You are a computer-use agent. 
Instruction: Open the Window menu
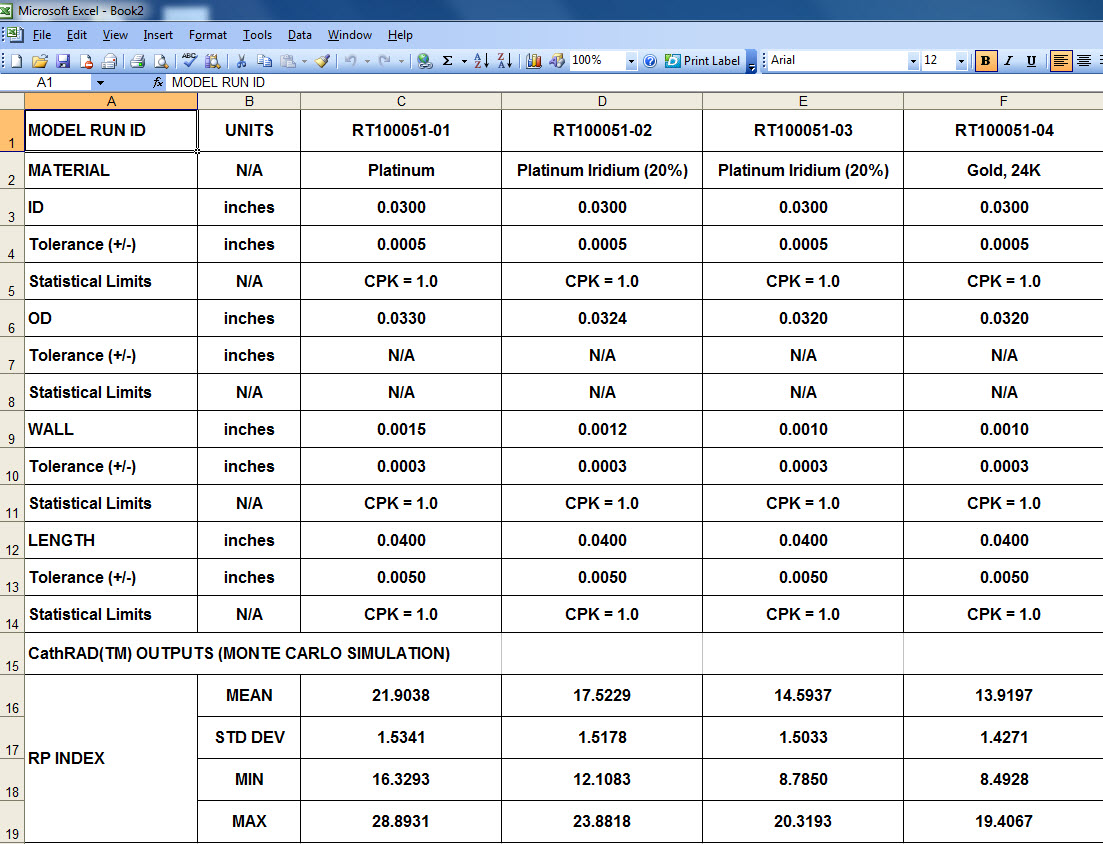[x=350, y=35]
